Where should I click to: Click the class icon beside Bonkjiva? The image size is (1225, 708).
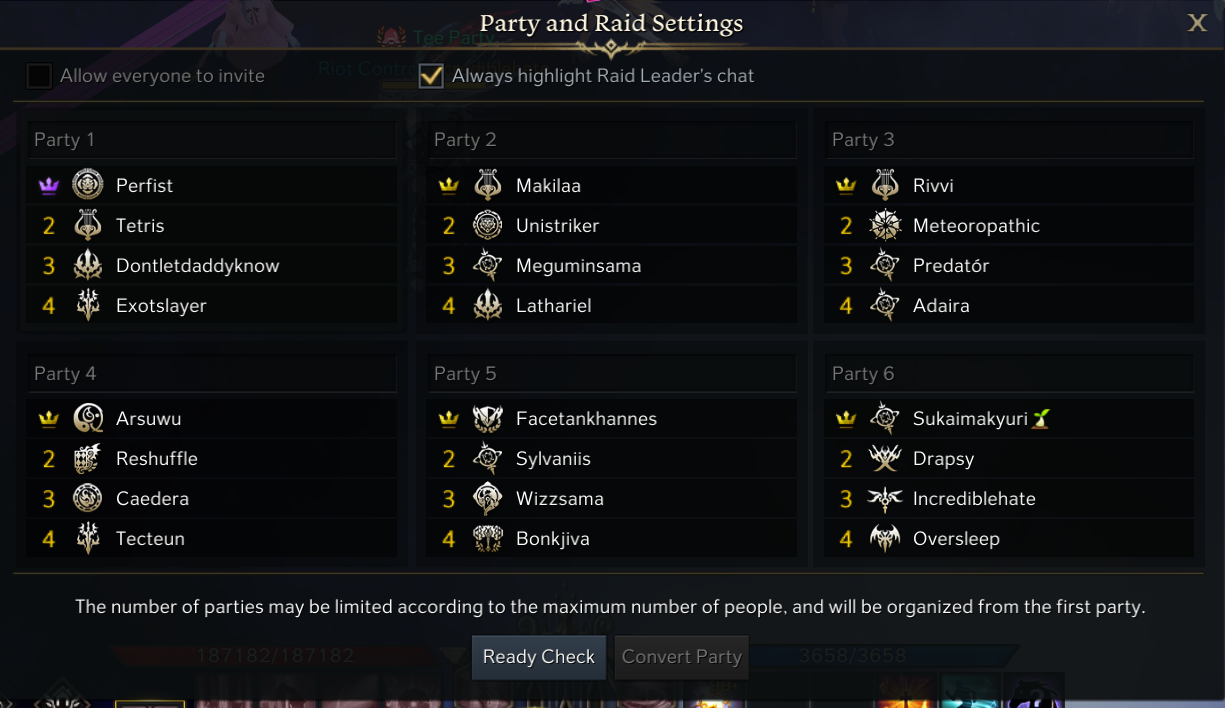click(487, 538)
